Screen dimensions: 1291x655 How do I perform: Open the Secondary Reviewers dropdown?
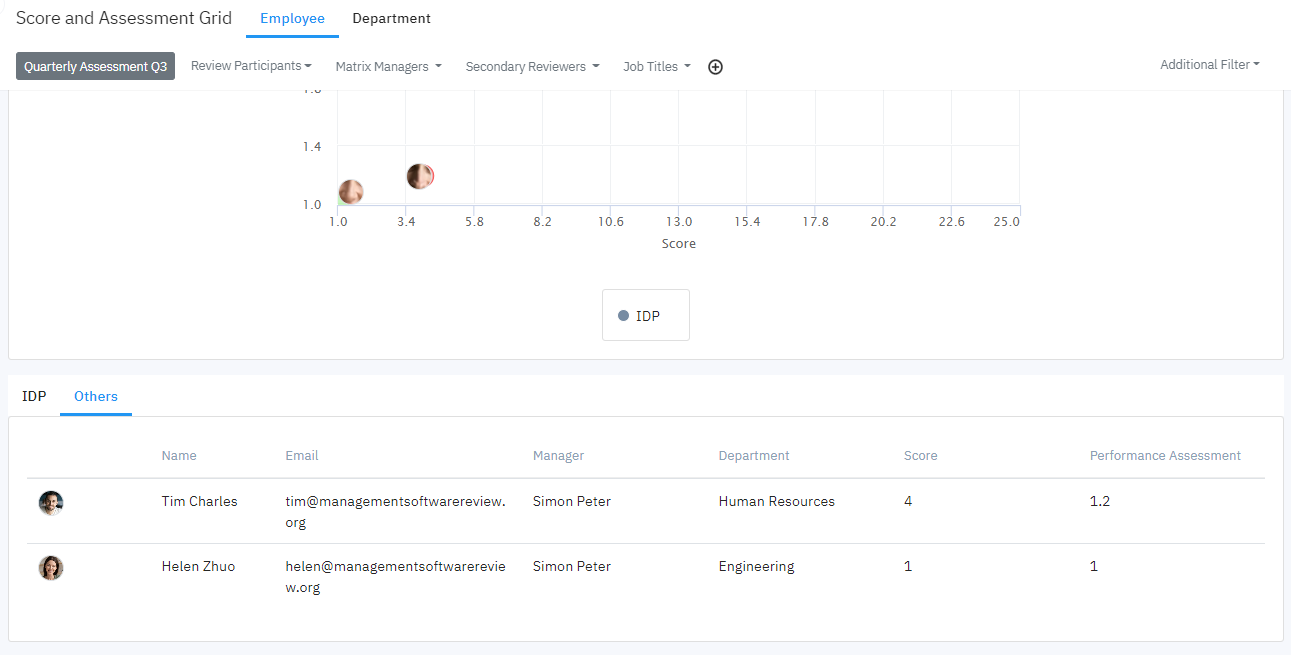pyautogui.click(x=532, y=67)
